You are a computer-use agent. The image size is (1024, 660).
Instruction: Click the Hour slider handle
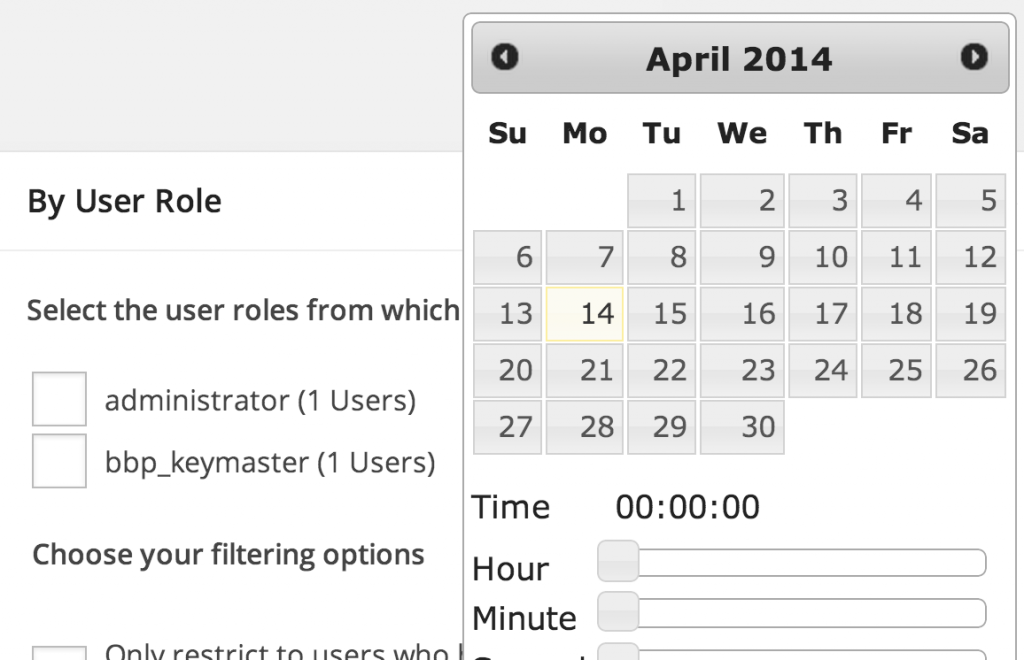click(617, 562)
